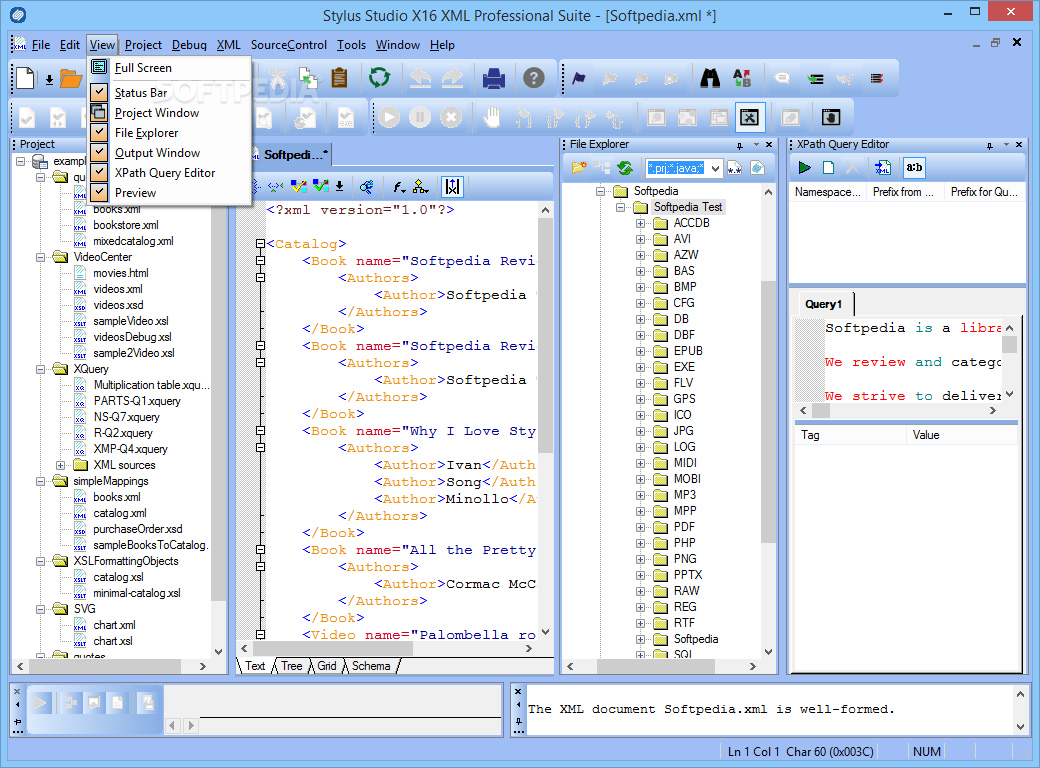This screenshot has height=768, width=1040.
Task: Run the XPath query with green play icon
Action: click(805, 168)
